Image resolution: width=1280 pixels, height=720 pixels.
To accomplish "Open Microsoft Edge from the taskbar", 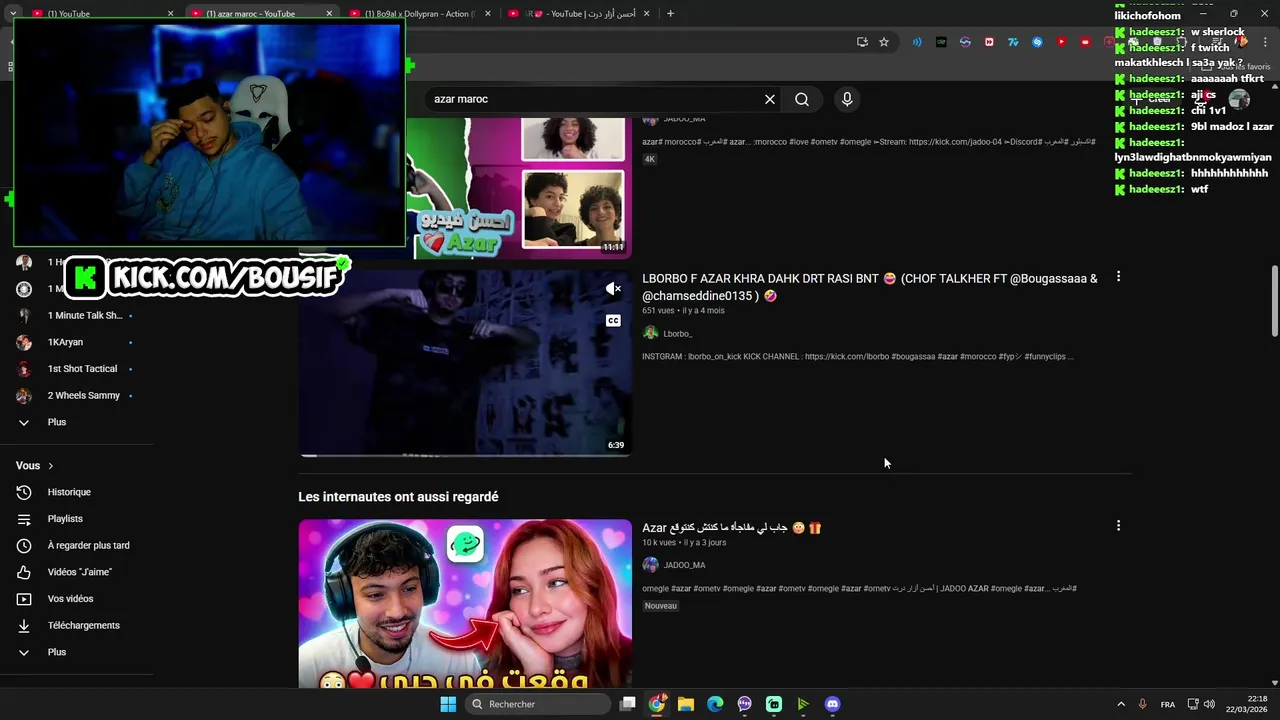I will (x=715, y=704).
